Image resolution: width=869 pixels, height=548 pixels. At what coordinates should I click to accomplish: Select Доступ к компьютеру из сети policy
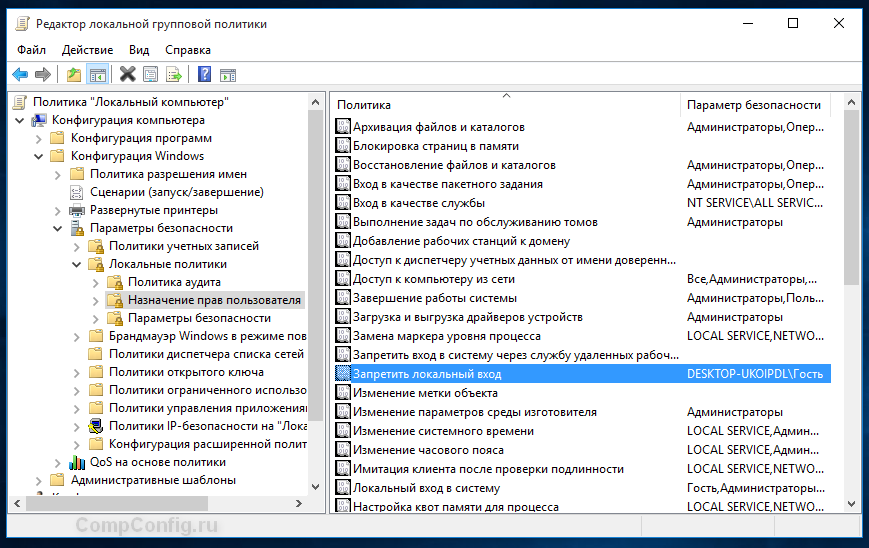(x=434, y=279)
